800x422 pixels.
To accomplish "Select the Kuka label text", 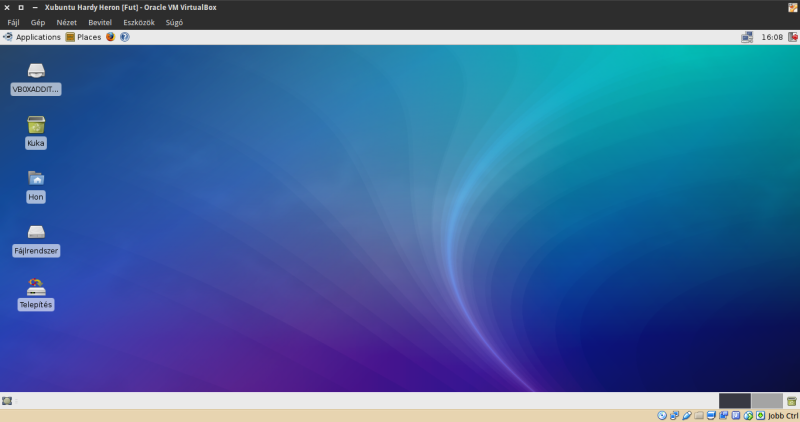I will click(36, 143).
